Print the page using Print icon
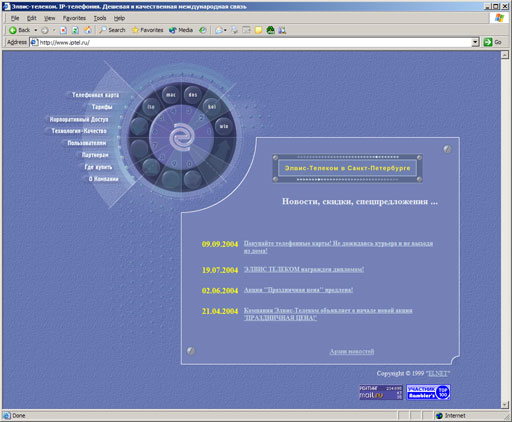512x422 pixels. pyautogui.click(x=235, y=30)
